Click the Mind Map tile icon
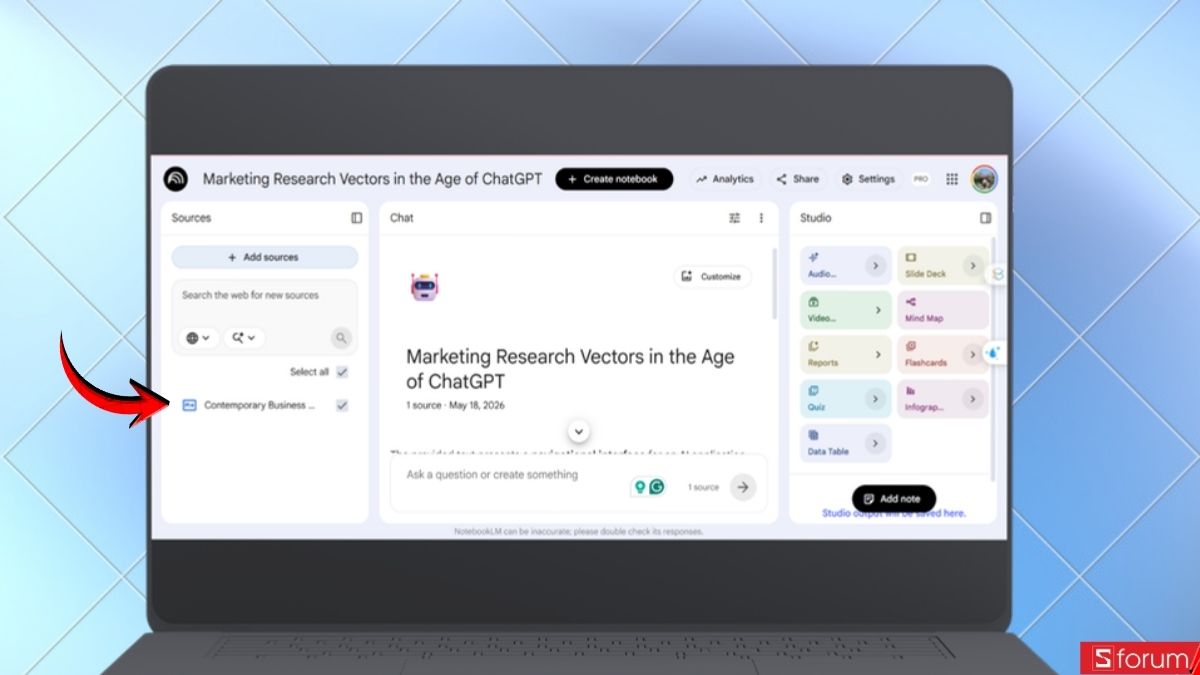Screen dimensions: 1200x675 pyautogui.click(x=911, y=301)
